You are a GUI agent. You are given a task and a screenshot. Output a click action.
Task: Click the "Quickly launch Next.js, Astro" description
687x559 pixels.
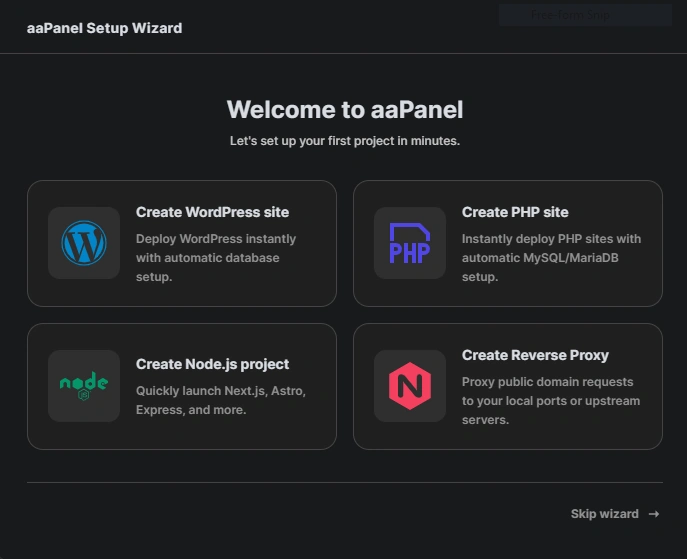point(221,400)
